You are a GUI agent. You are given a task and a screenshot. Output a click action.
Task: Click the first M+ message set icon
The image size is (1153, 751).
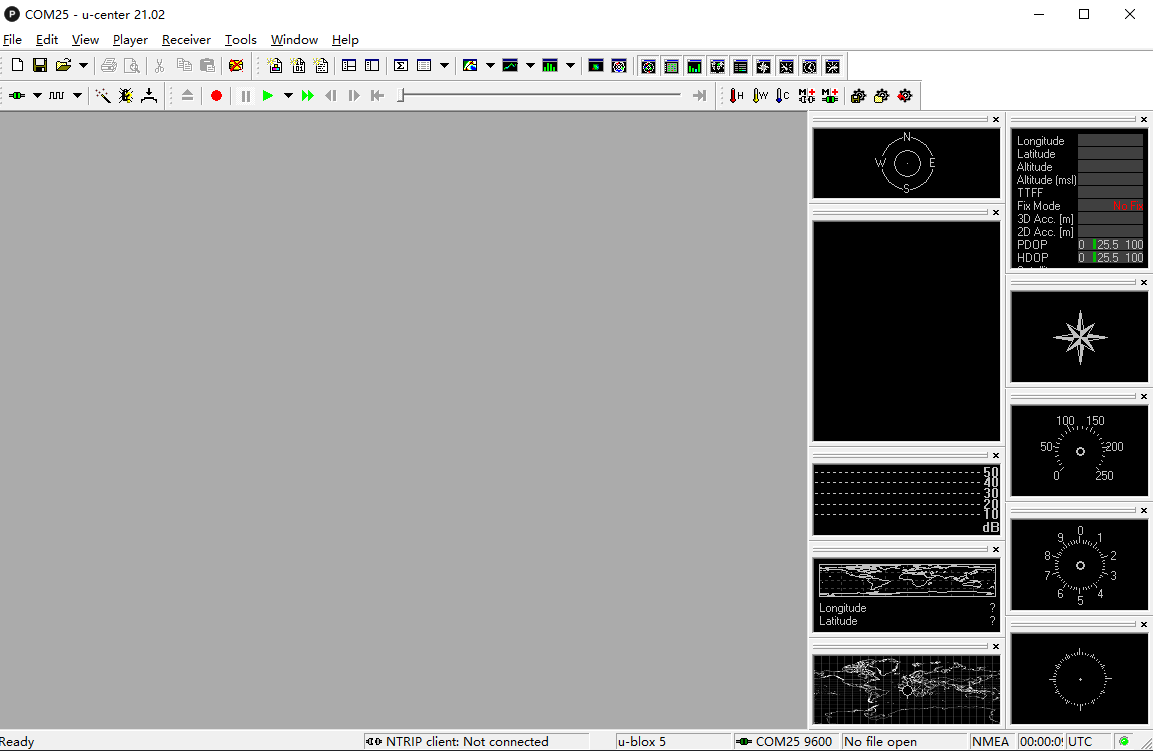[807, 96]
